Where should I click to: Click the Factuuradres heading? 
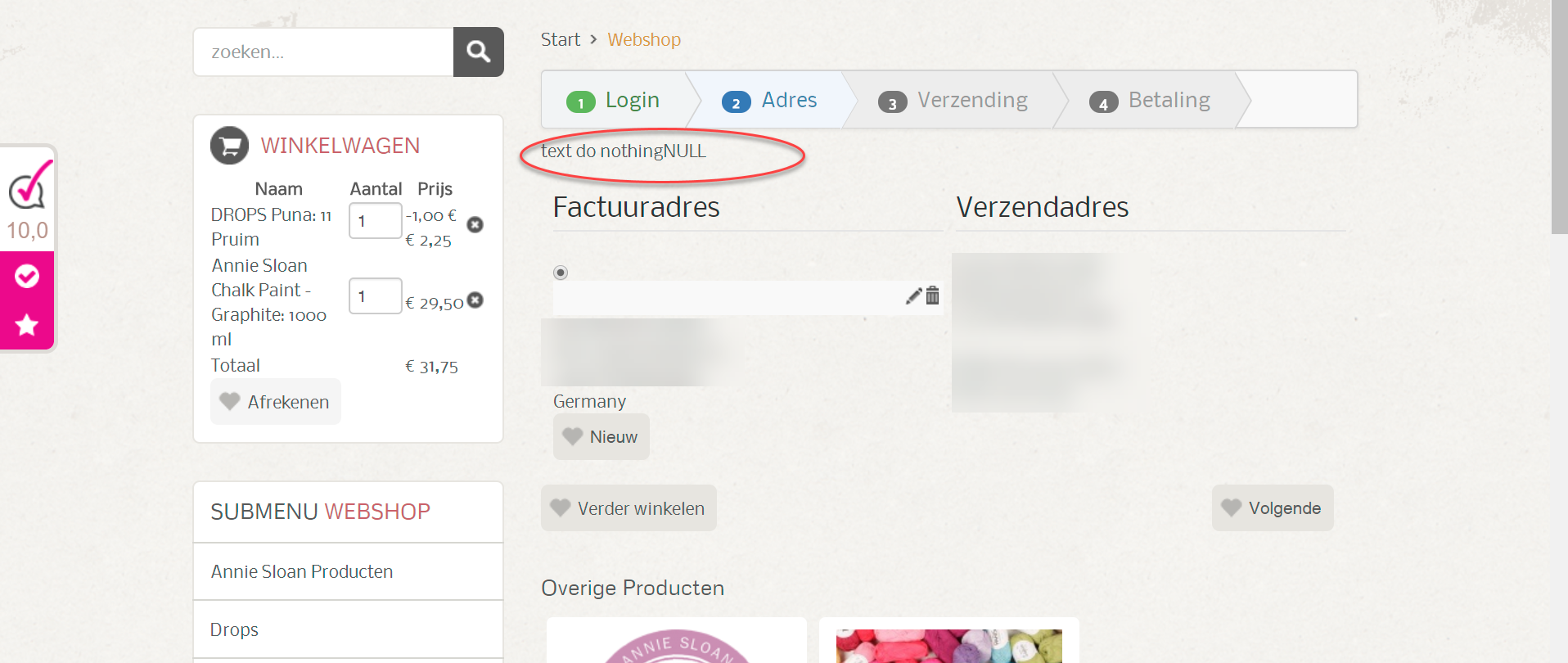(x=636, y=207)
